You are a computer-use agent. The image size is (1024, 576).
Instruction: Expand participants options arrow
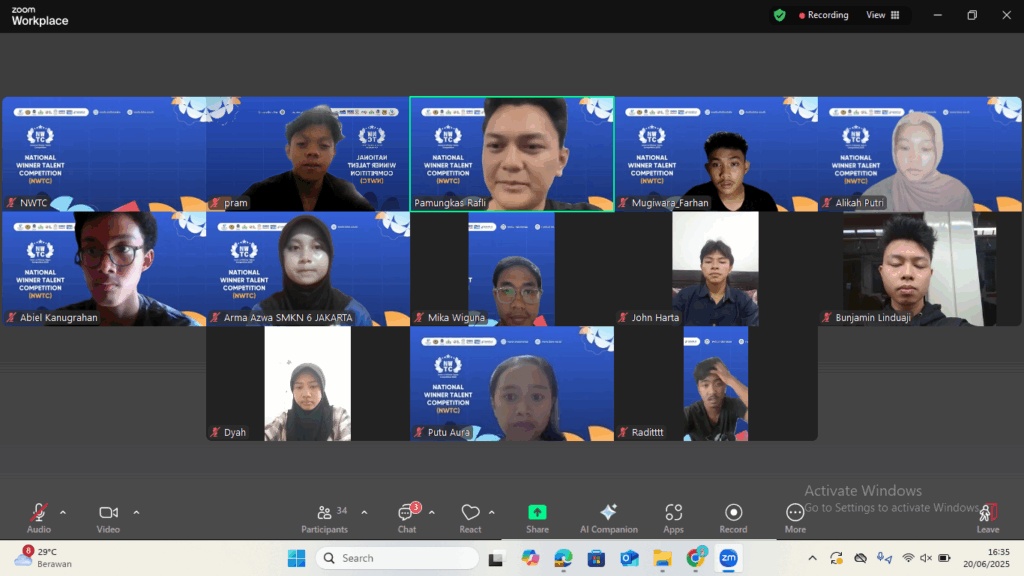[x=364, y=513]
